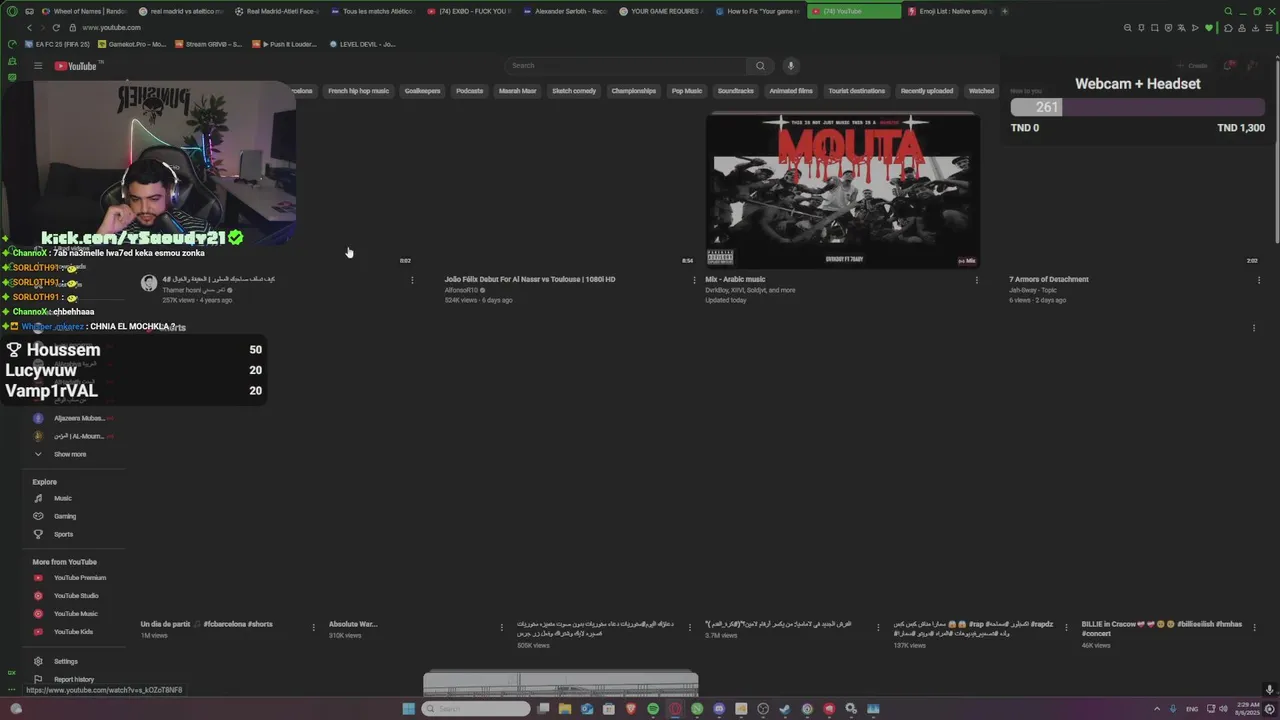Open YouTube Kids from sidebar
Screen dimensions: 1280x720
point(73,632)
